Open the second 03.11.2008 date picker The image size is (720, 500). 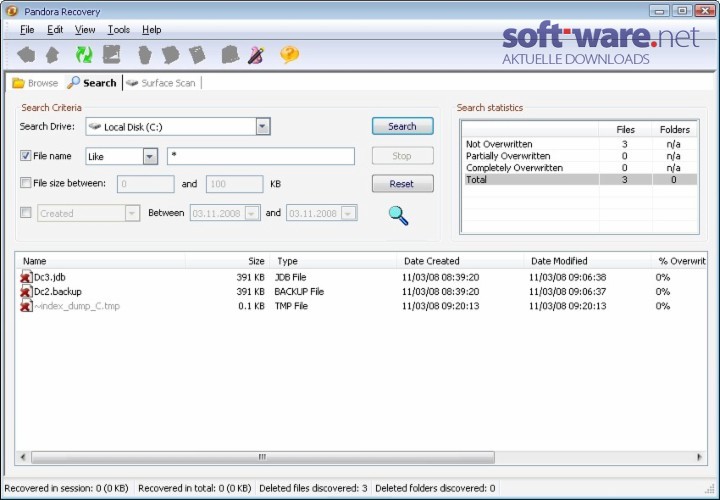coord(349,213)
